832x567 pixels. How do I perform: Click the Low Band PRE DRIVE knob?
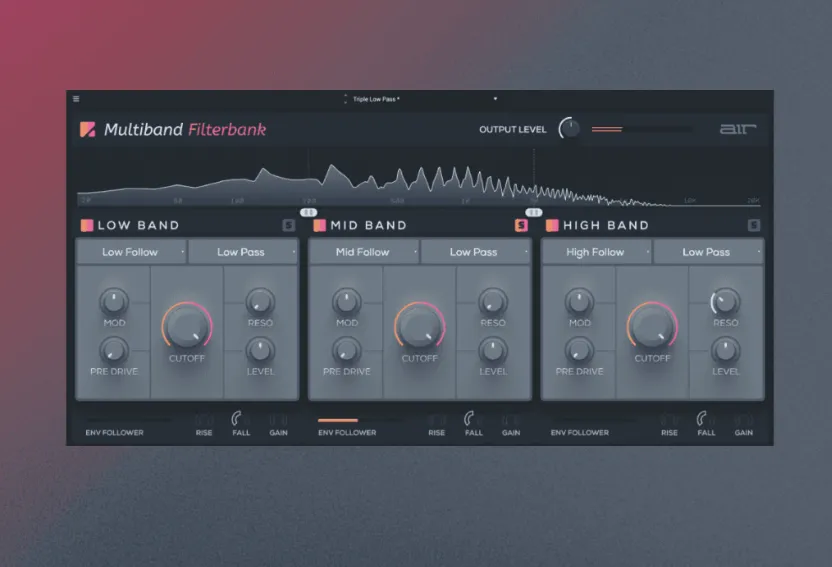[x=114, y=350]
